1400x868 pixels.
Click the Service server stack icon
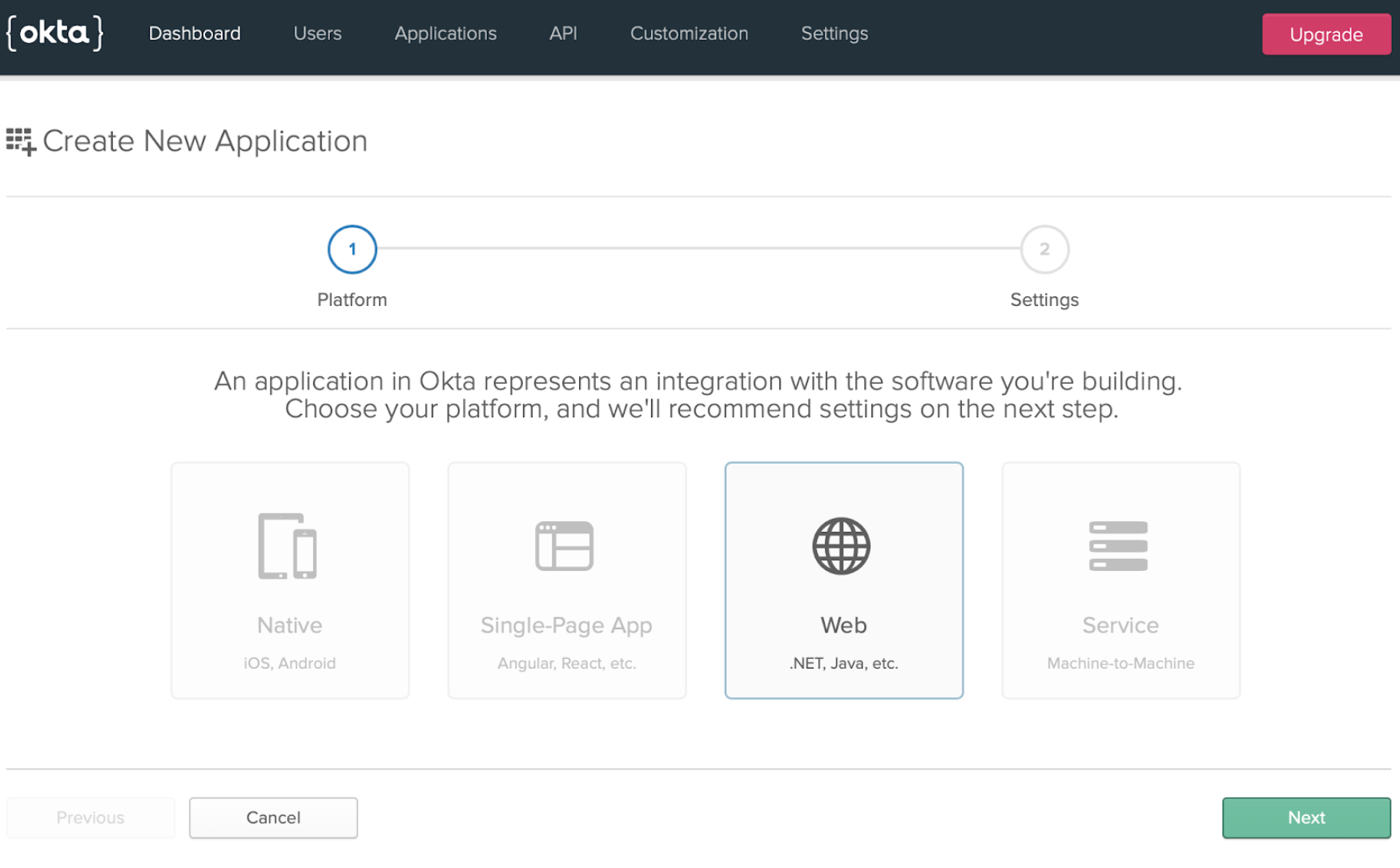point(1118,546)
